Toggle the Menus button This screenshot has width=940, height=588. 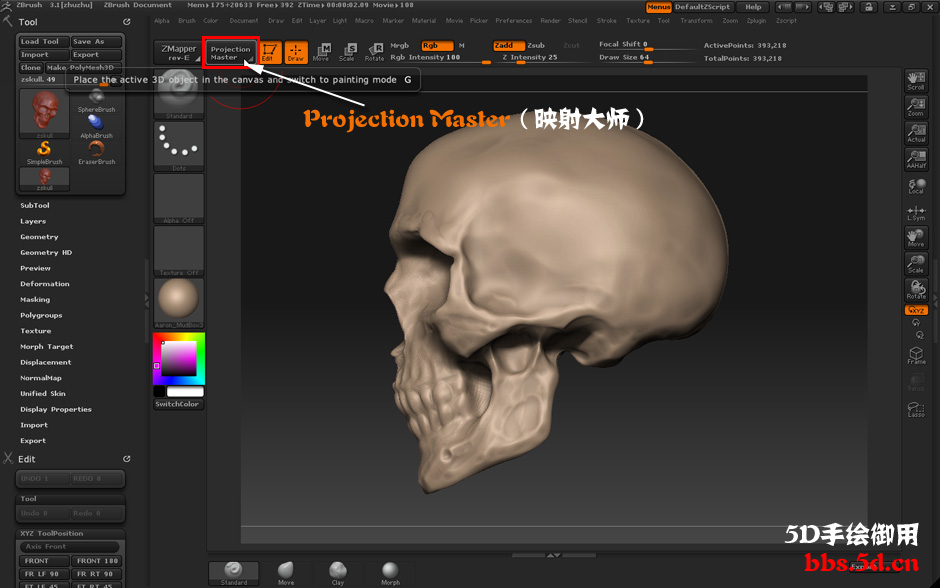click(658, 7)
